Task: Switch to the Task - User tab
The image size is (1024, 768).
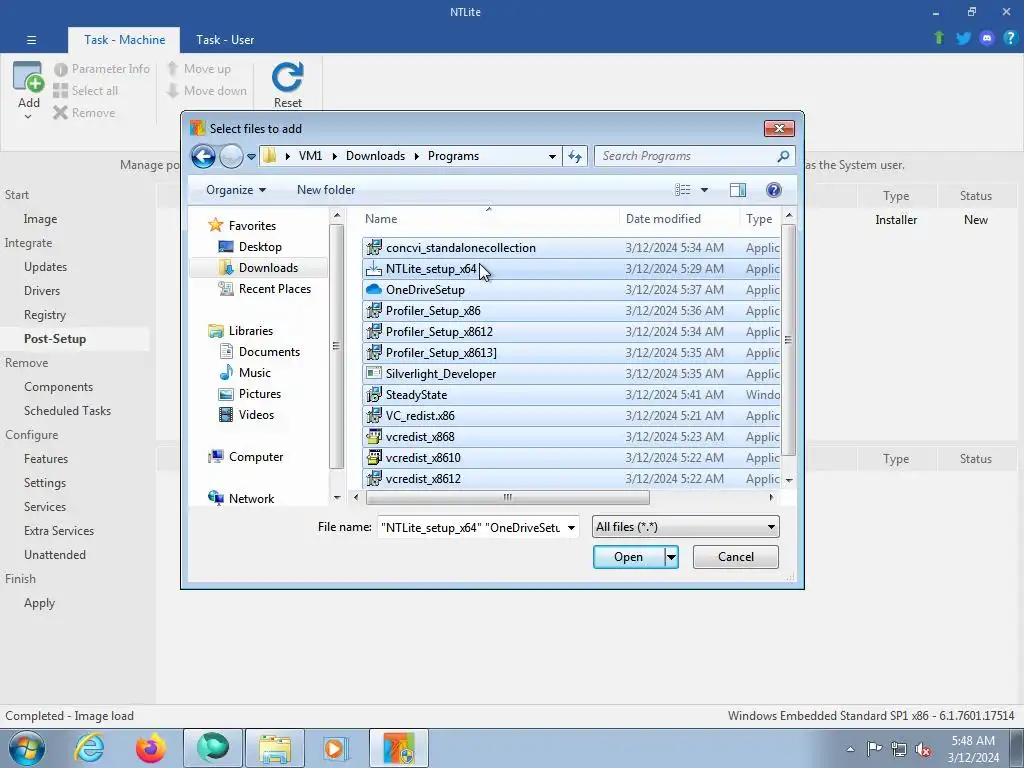Action: tap(225, 40)
